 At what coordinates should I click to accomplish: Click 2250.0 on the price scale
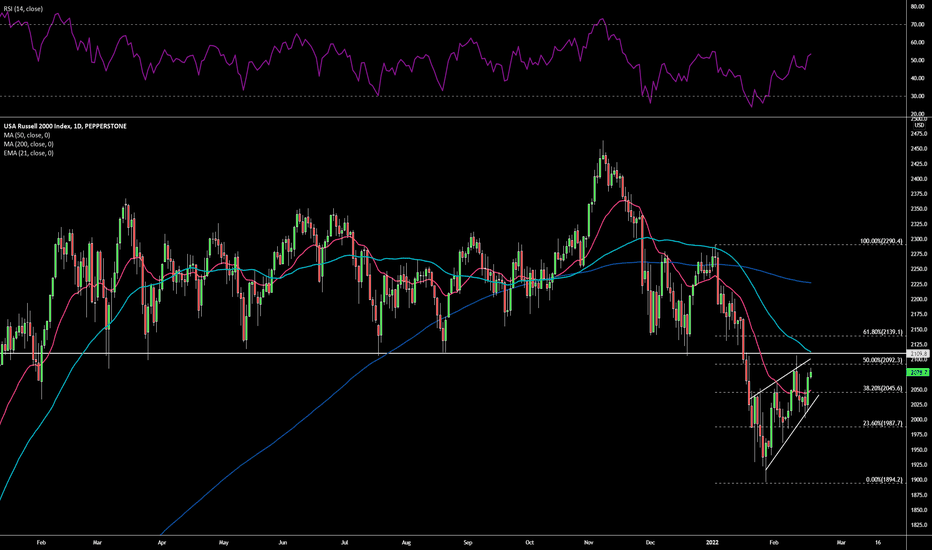(919, 269)
